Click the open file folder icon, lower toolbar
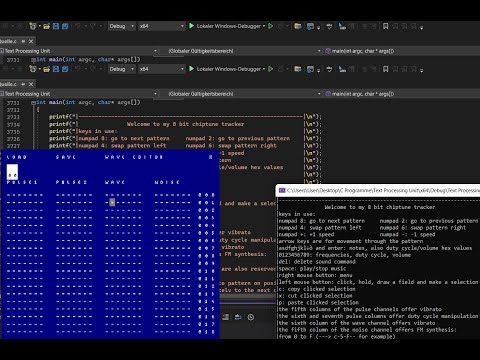Viewport: 480px width, 360px height. [x=47, y=69]
